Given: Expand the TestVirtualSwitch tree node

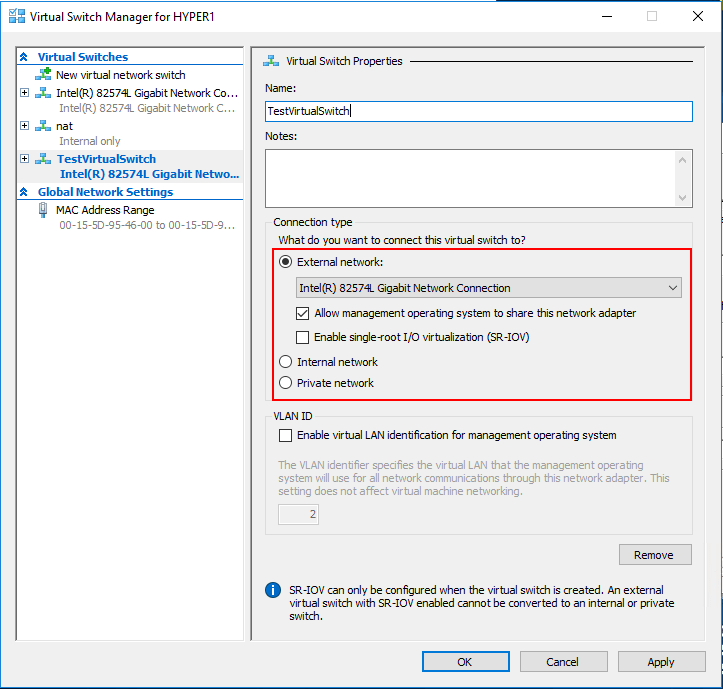Looking at the screenshot, I should (x=24, y=159).
